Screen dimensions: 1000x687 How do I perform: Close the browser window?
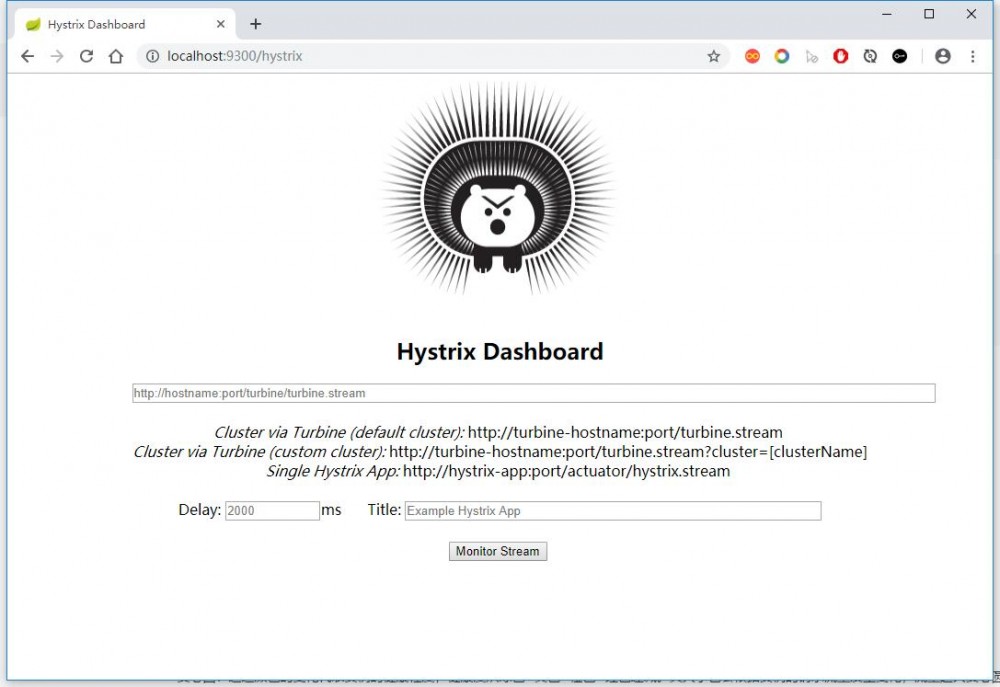click(x=971, y=14)
